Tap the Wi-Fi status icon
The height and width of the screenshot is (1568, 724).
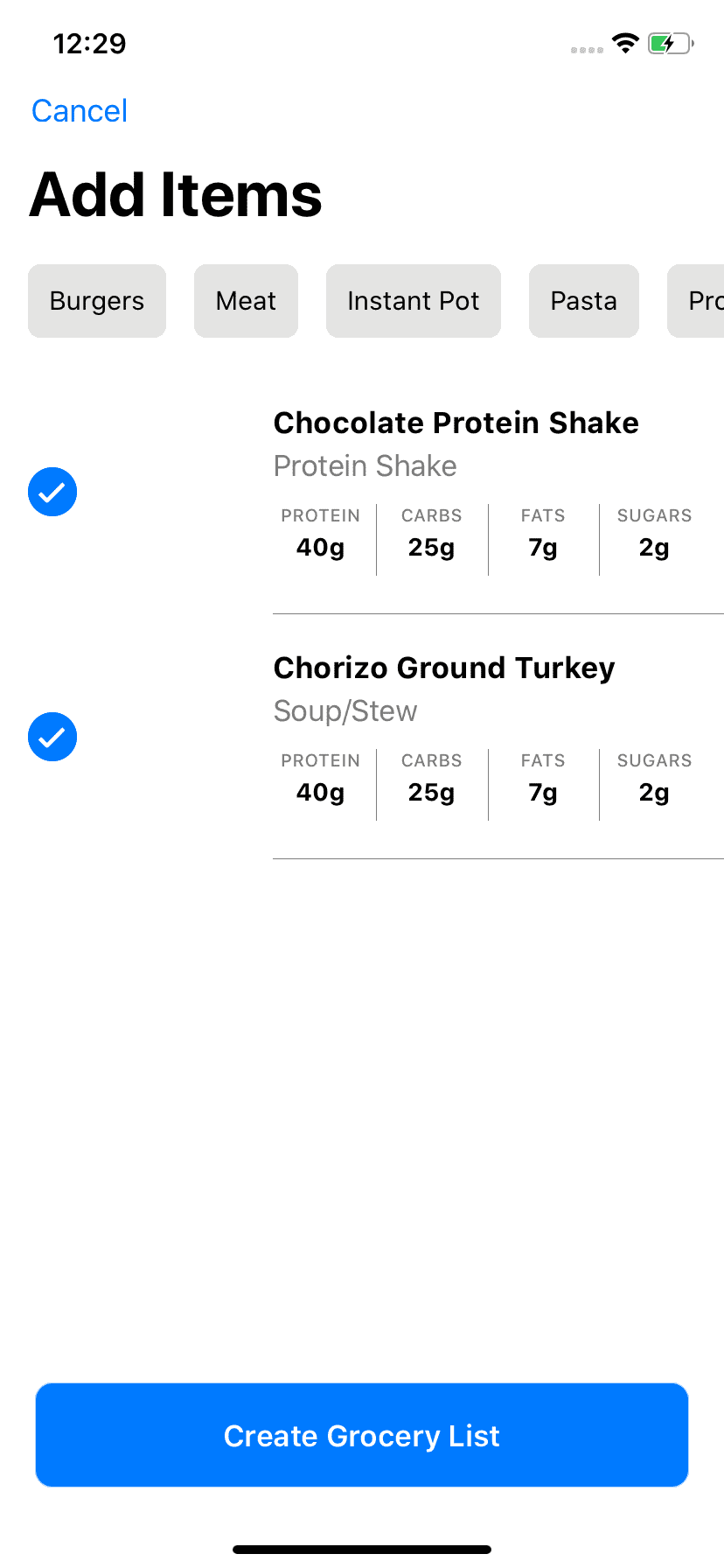(x=625, y=43)
